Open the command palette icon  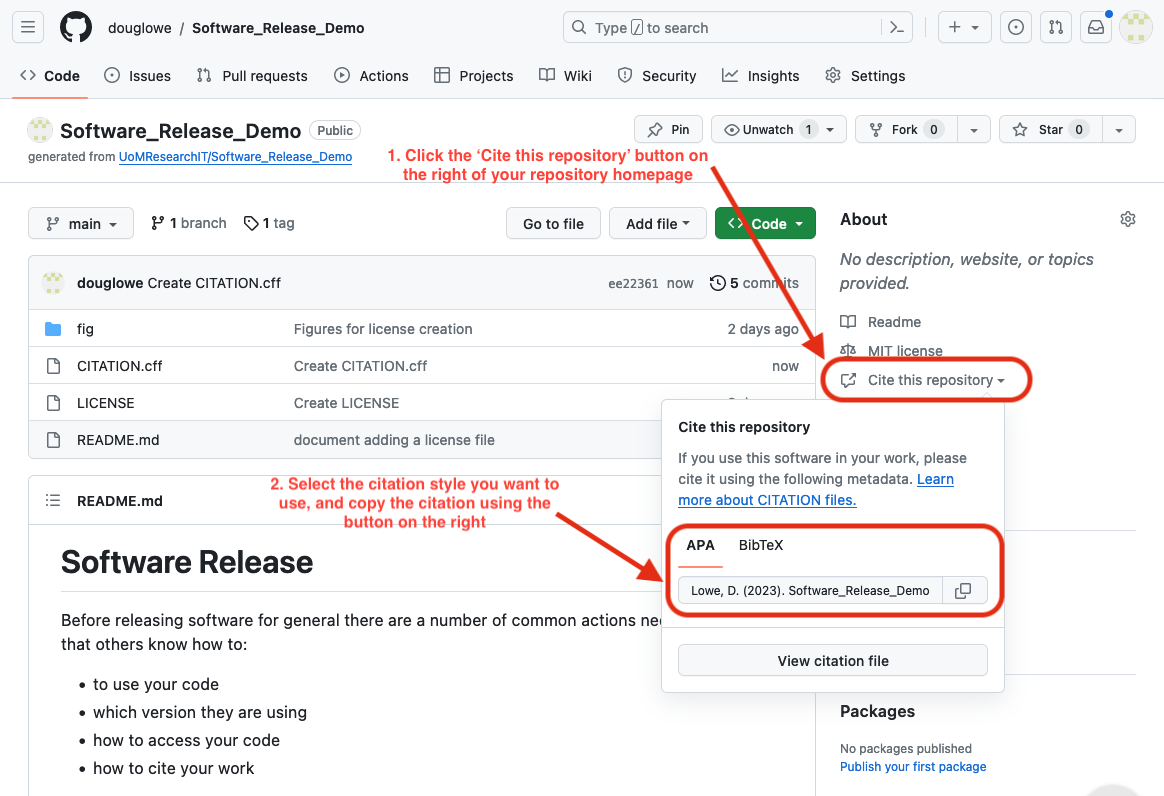coord(897,27)
